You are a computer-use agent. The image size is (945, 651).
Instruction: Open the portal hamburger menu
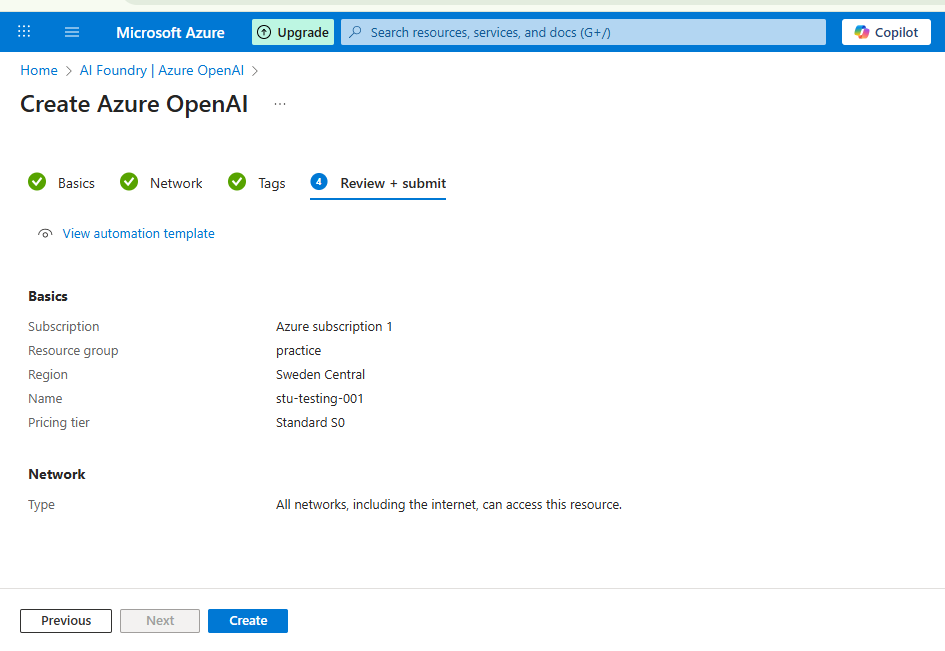click(72, 32)
